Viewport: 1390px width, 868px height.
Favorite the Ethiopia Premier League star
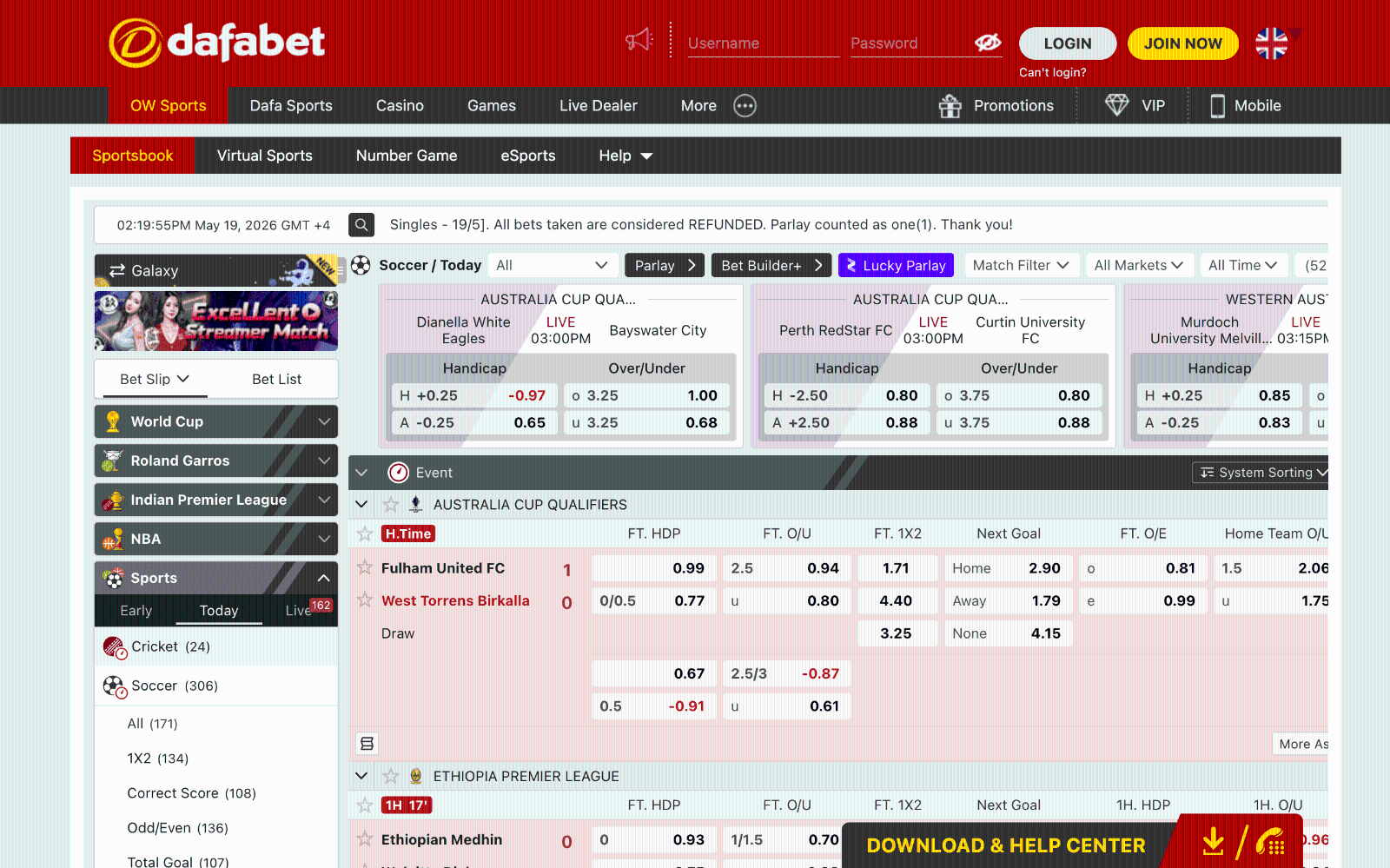(x=391, y=776)
